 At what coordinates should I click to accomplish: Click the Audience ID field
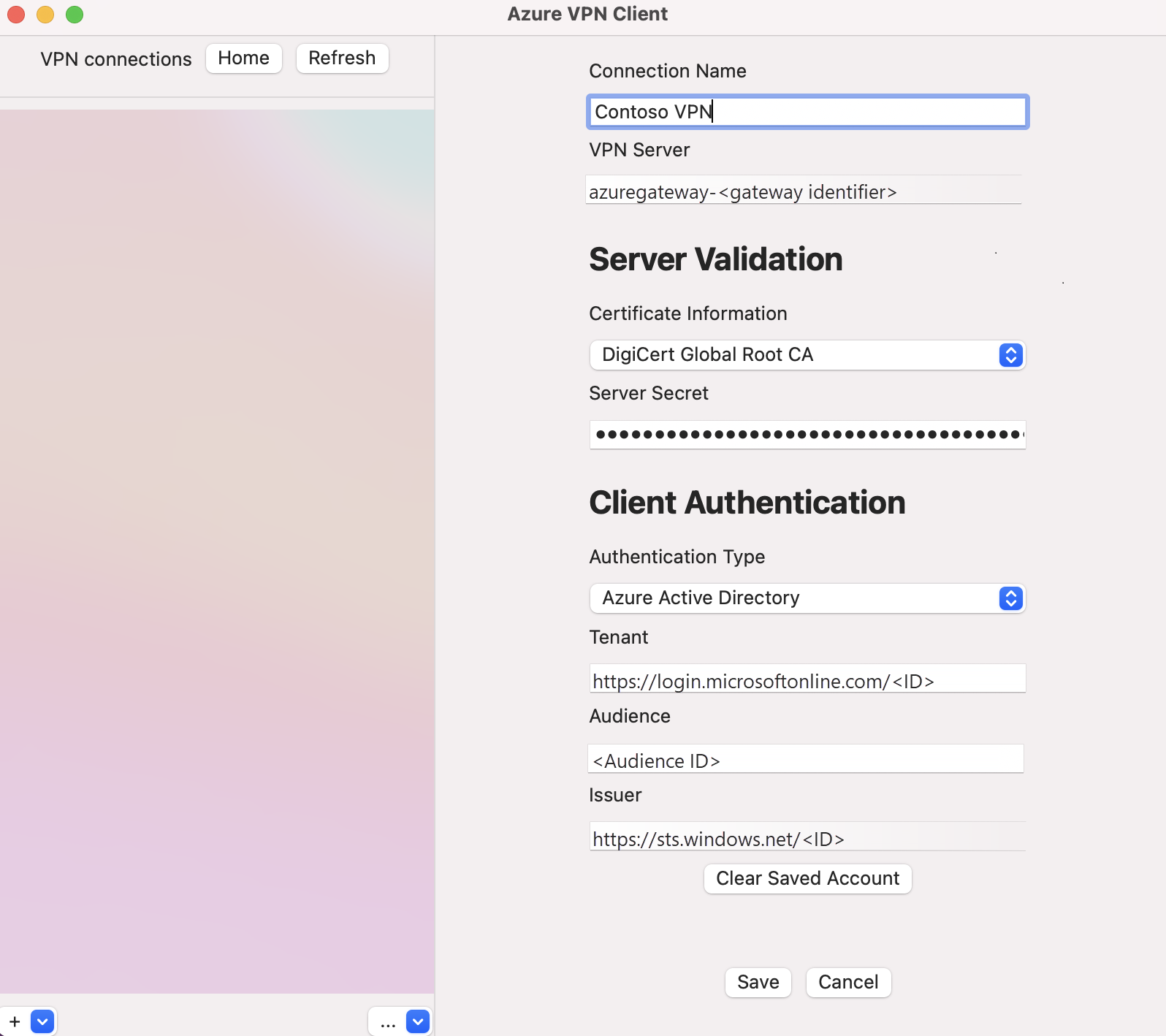click(806, 759)
